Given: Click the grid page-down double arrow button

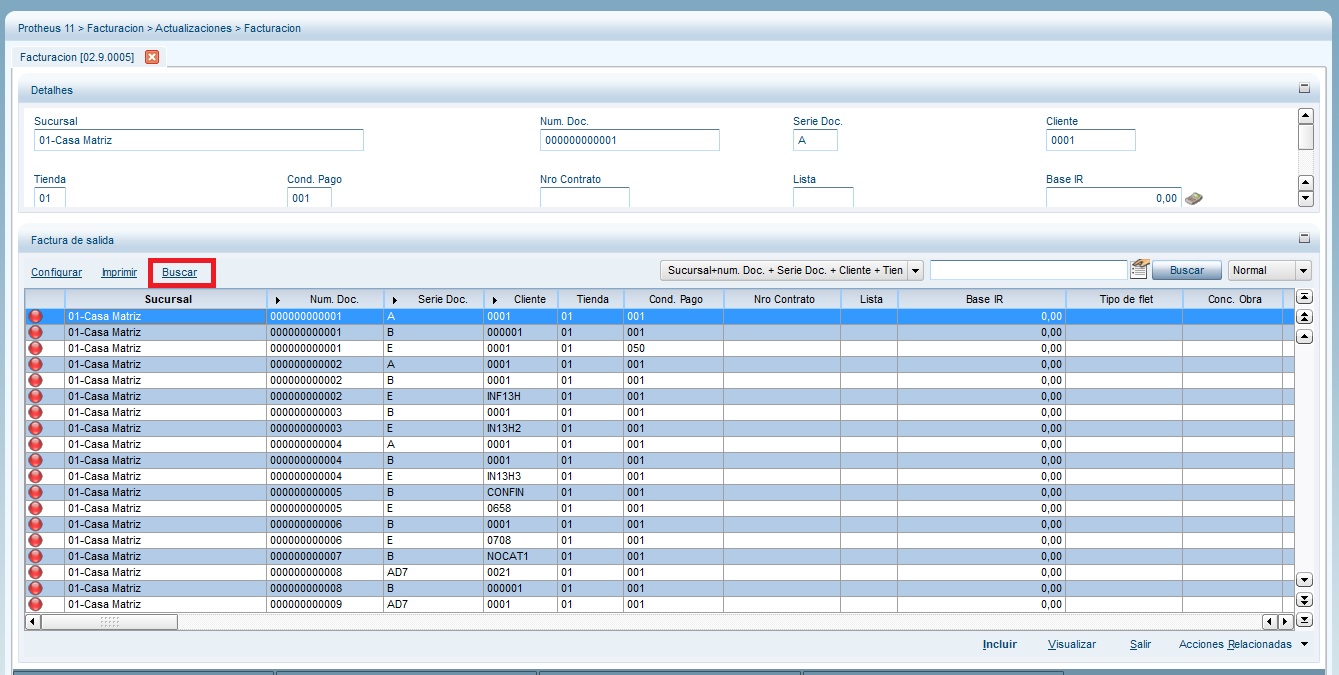Looking at the screenshot, I should (x=1304, y=600).
